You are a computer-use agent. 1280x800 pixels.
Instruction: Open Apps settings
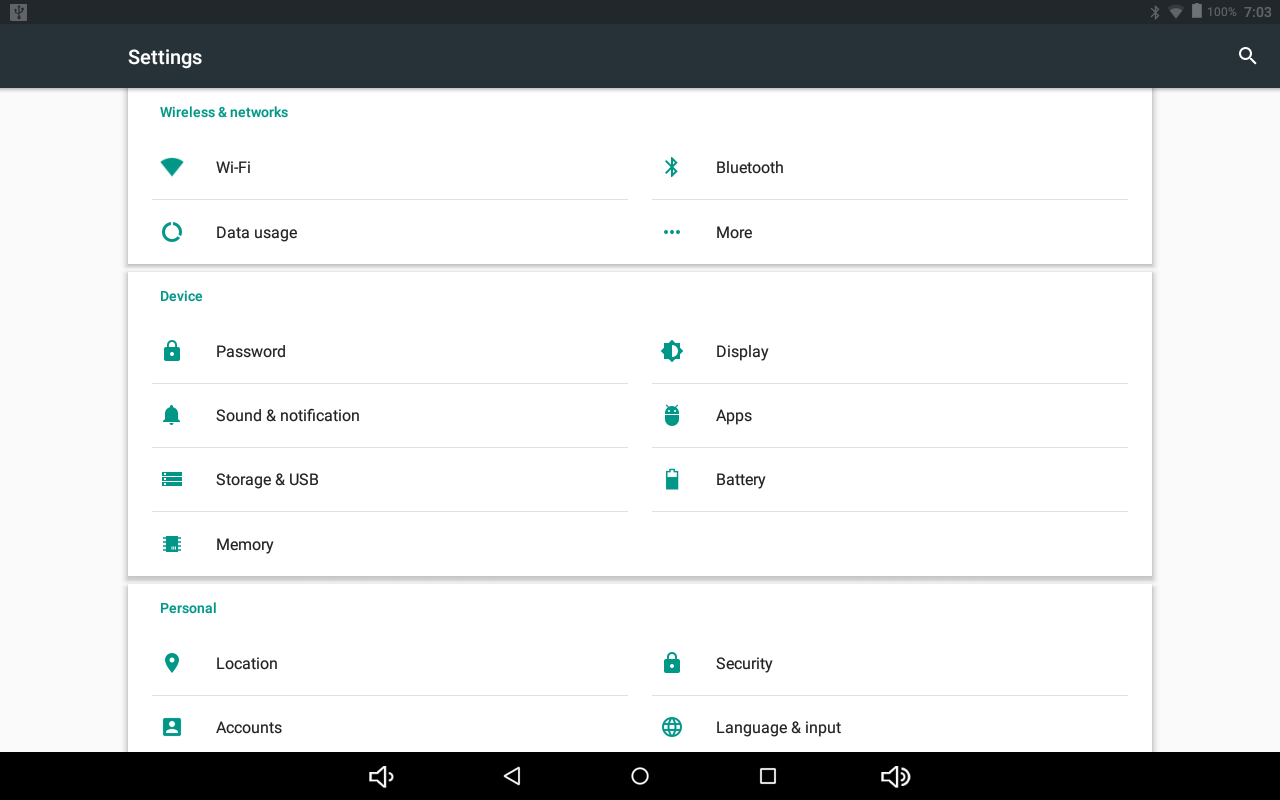point(890,415)
